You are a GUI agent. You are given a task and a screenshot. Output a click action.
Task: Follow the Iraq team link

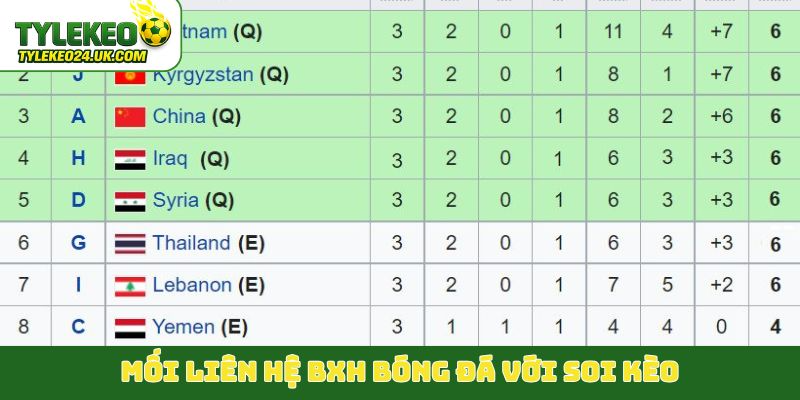point(170,158)
